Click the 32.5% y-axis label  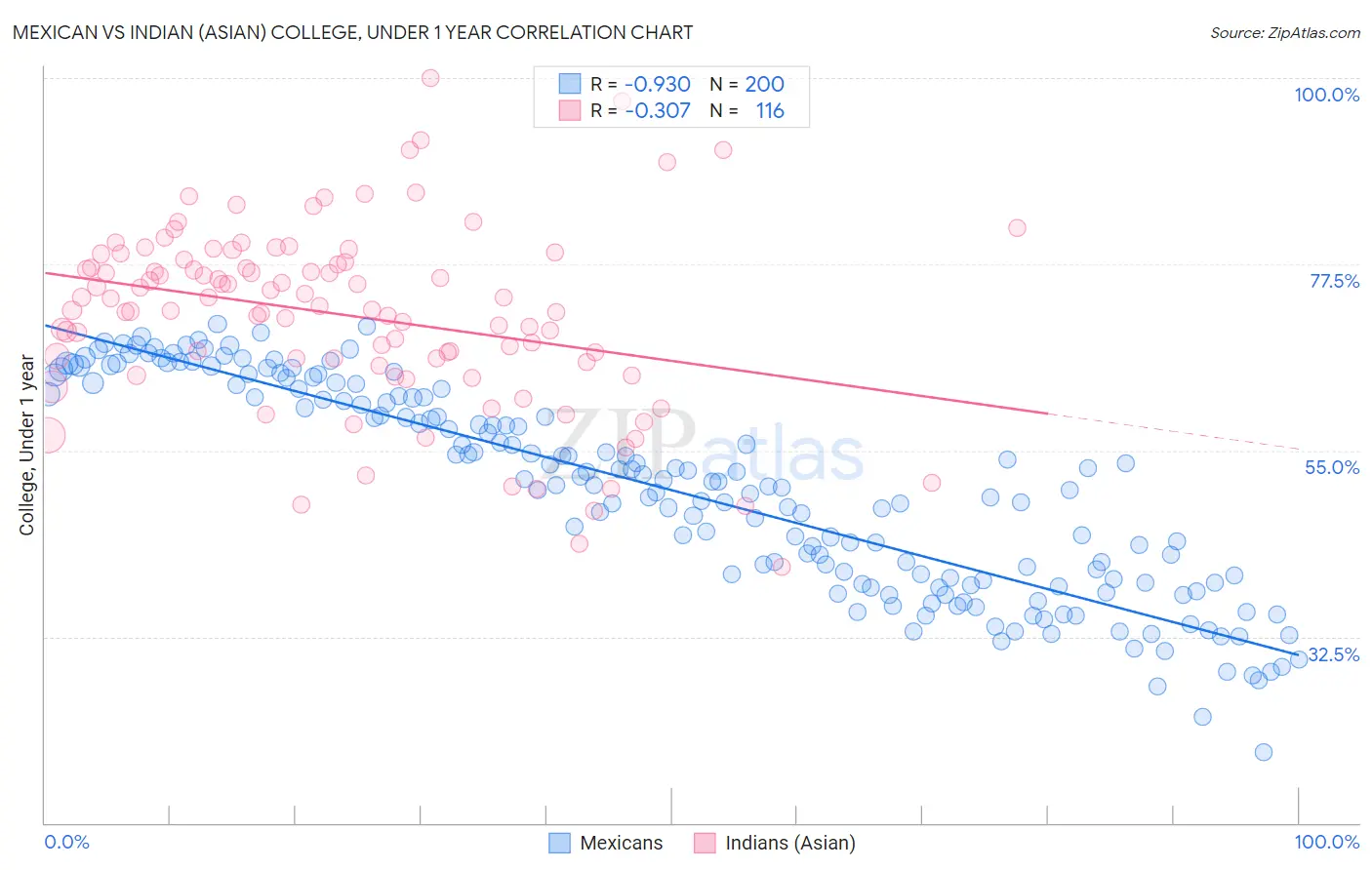1333,654
